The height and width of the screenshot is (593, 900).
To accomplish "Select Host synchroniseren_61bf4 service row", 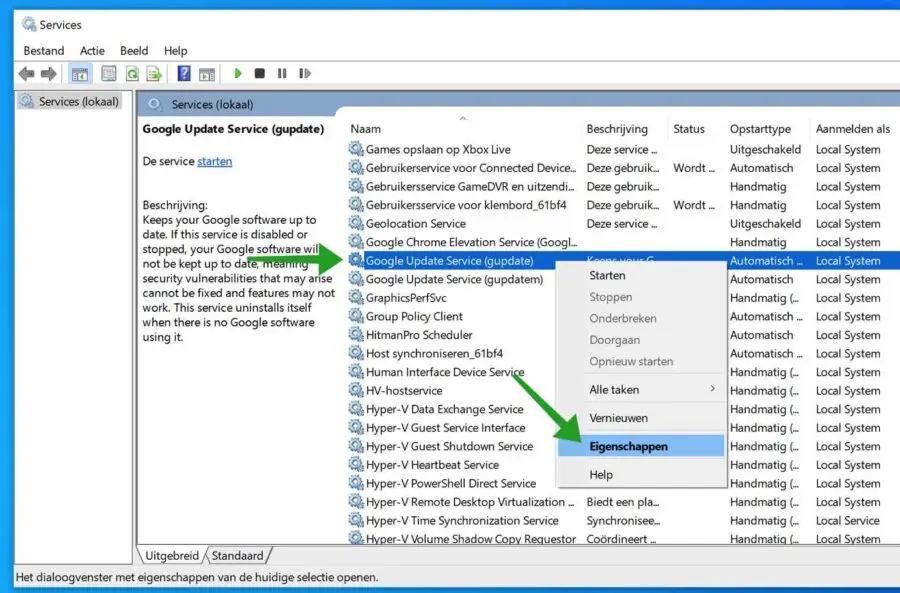I will pyautogui.click(x=623, y=353).
